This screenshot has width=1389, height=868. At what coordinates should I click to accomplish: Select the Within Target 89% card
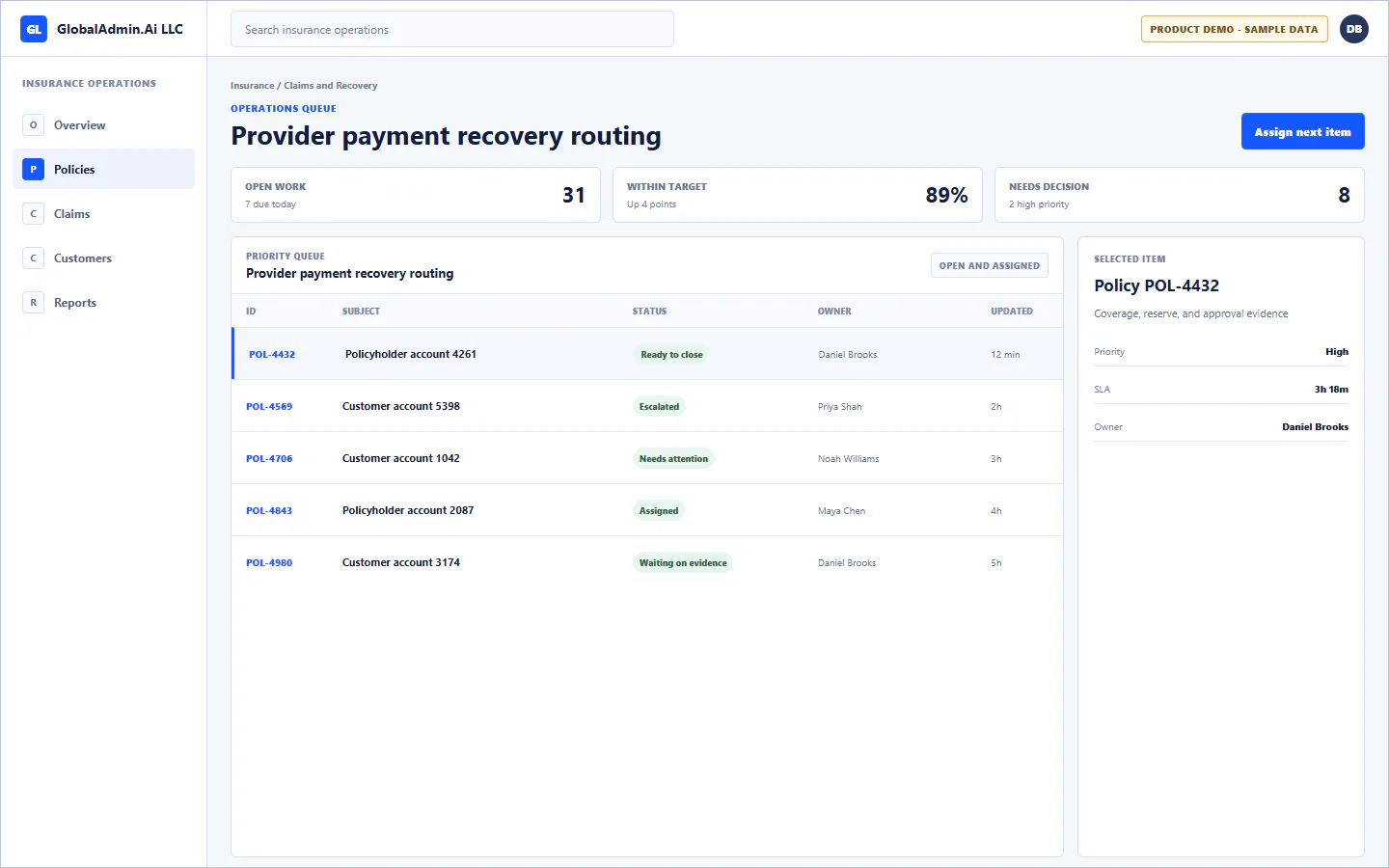(798, 195)
